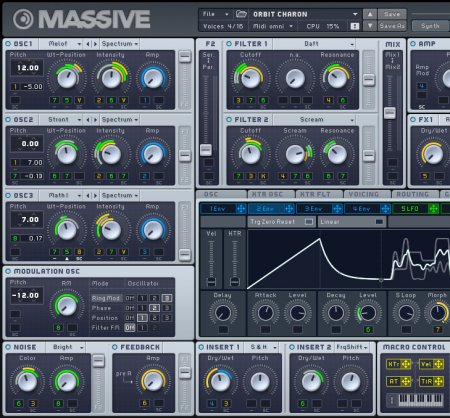450x418 pixels.
Task: Select the 2 Env modulation tab
Action: (x=265, y=209)
